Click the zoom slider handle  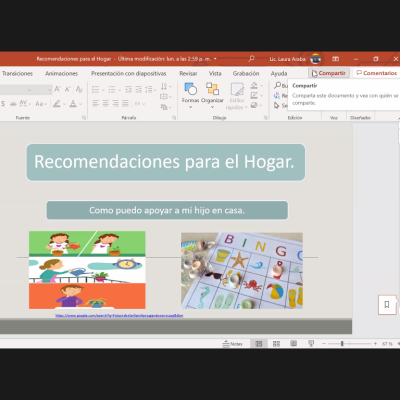tap(342, 344)
